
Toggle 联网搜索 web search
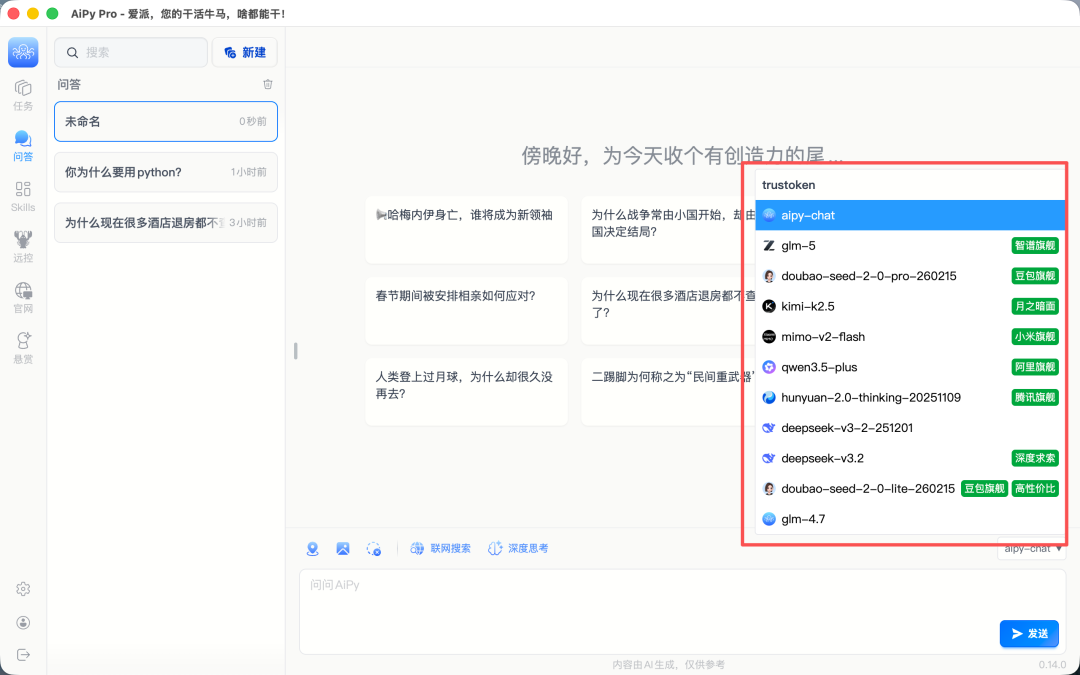click(441, 548)
